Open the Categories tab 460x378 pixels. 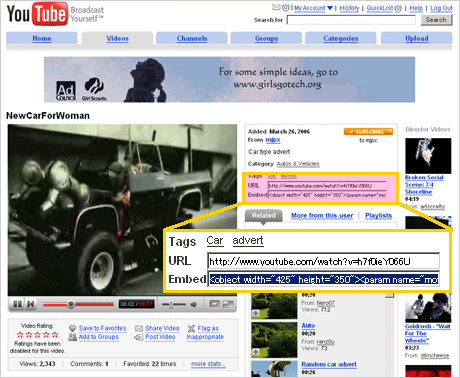click(341, 38)
